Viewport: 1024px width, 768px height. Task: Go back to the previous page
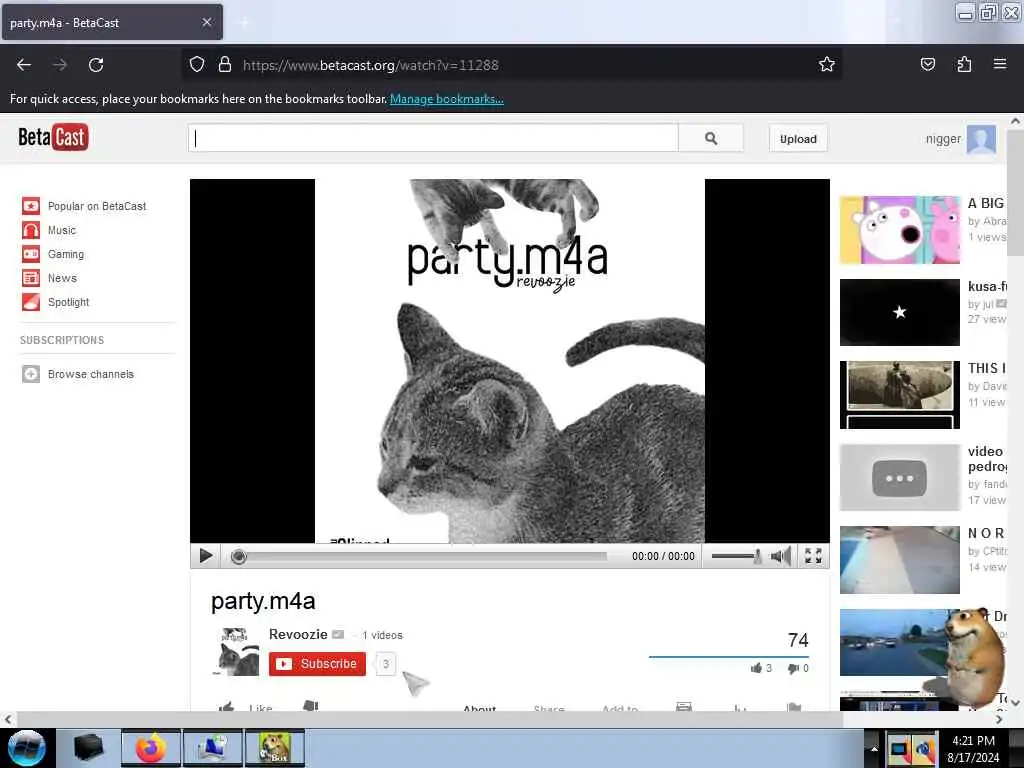tap(24, 65)
